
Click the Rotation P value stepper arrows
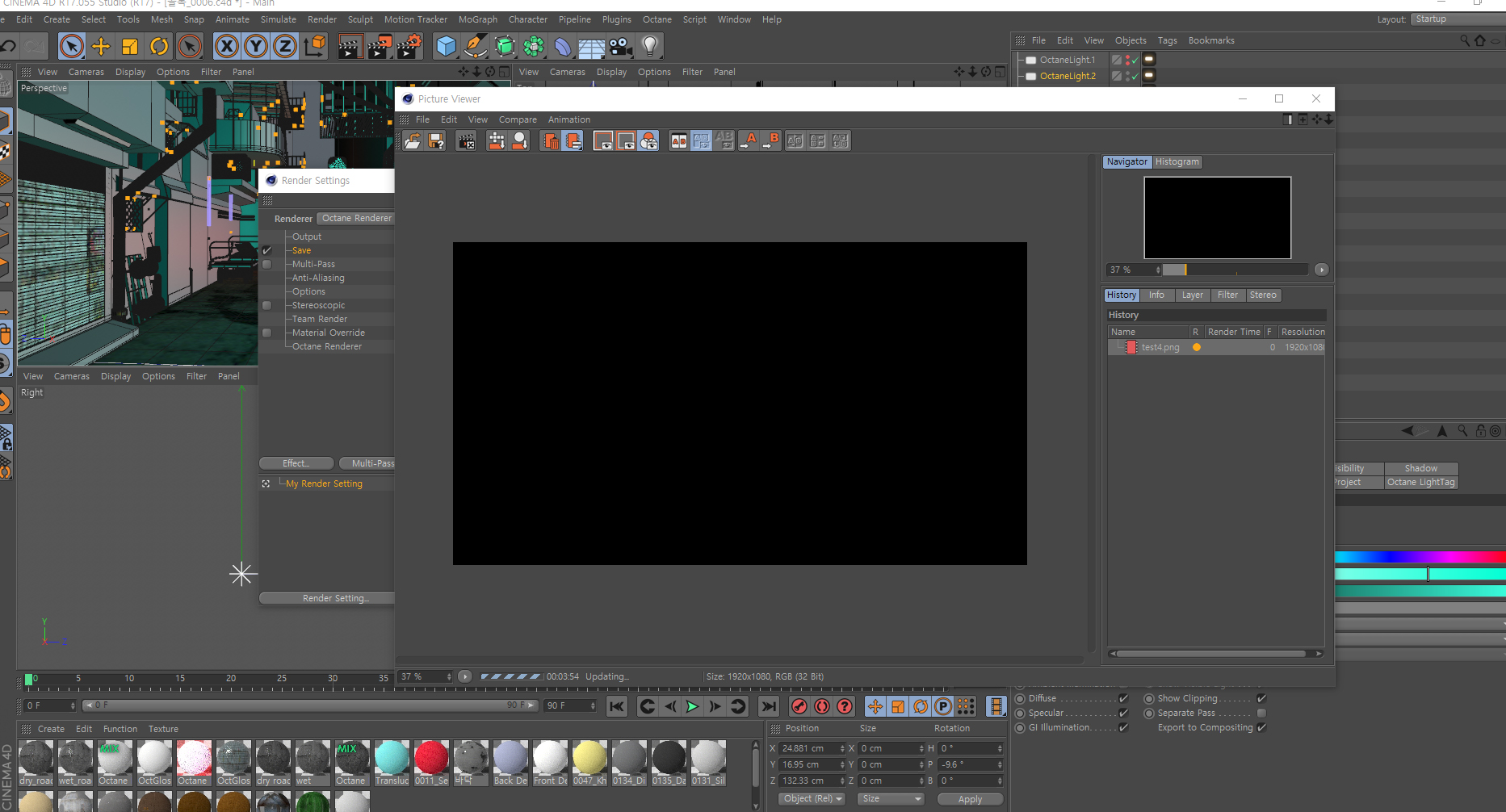click(1000, 764)
